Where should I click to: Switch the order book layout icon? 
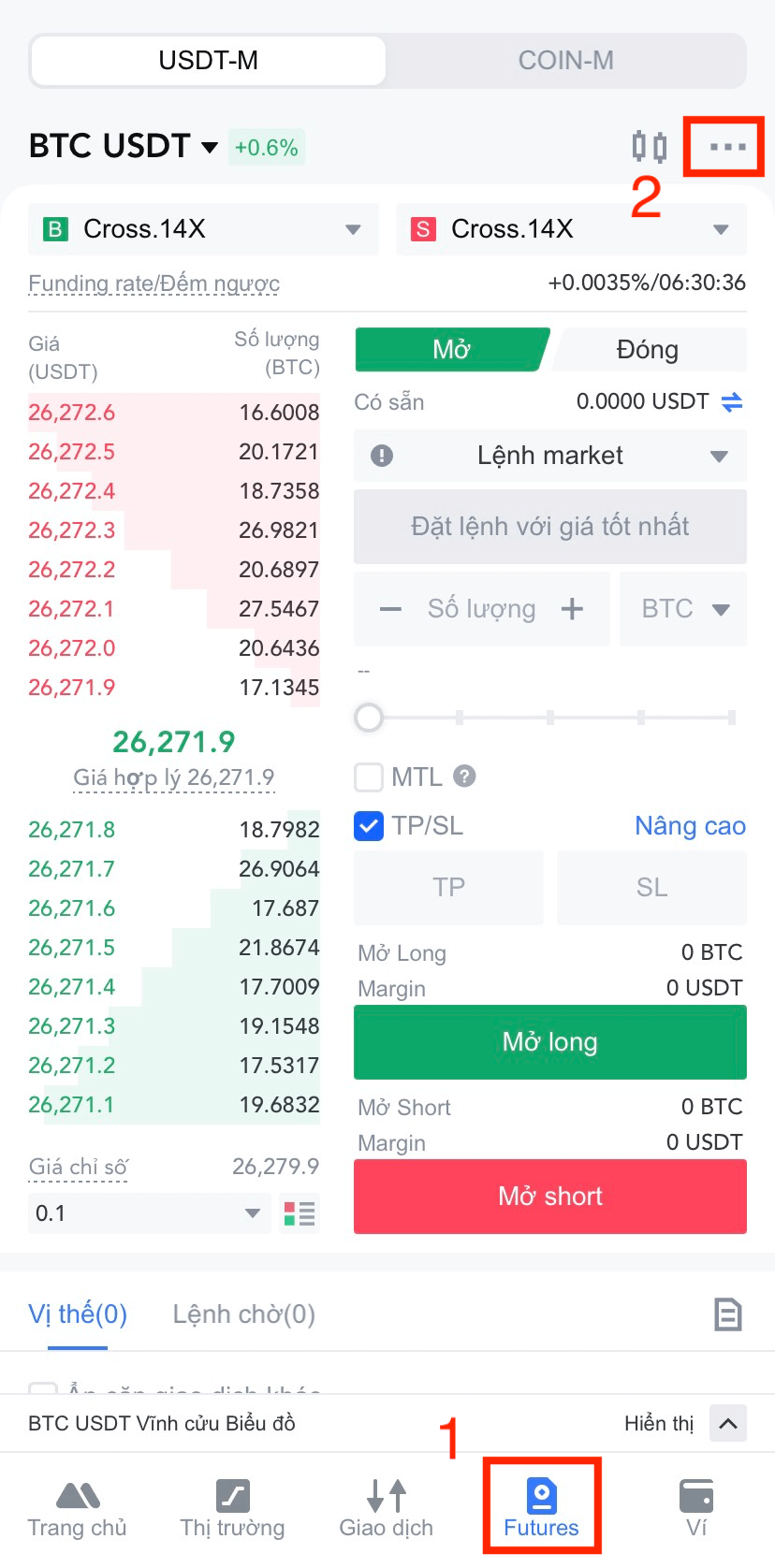[300, 1213]
